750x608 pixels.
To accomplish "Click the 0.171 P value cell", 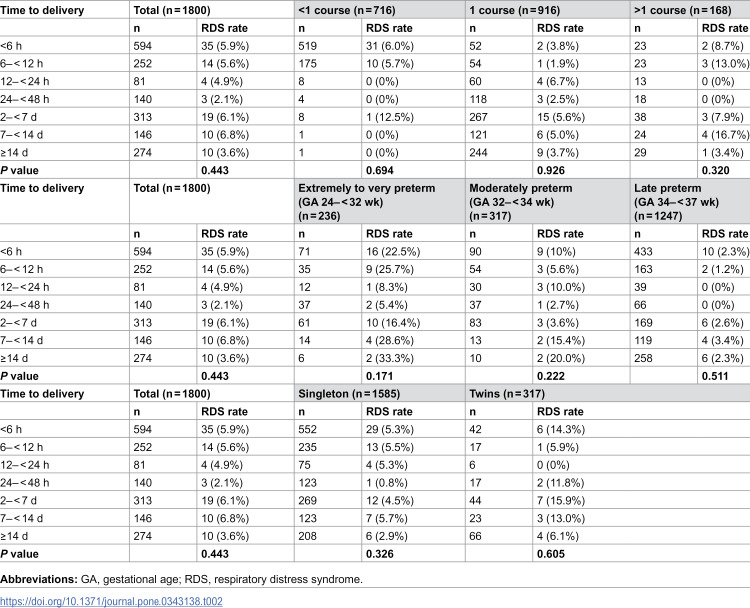I will click(379, 376).
